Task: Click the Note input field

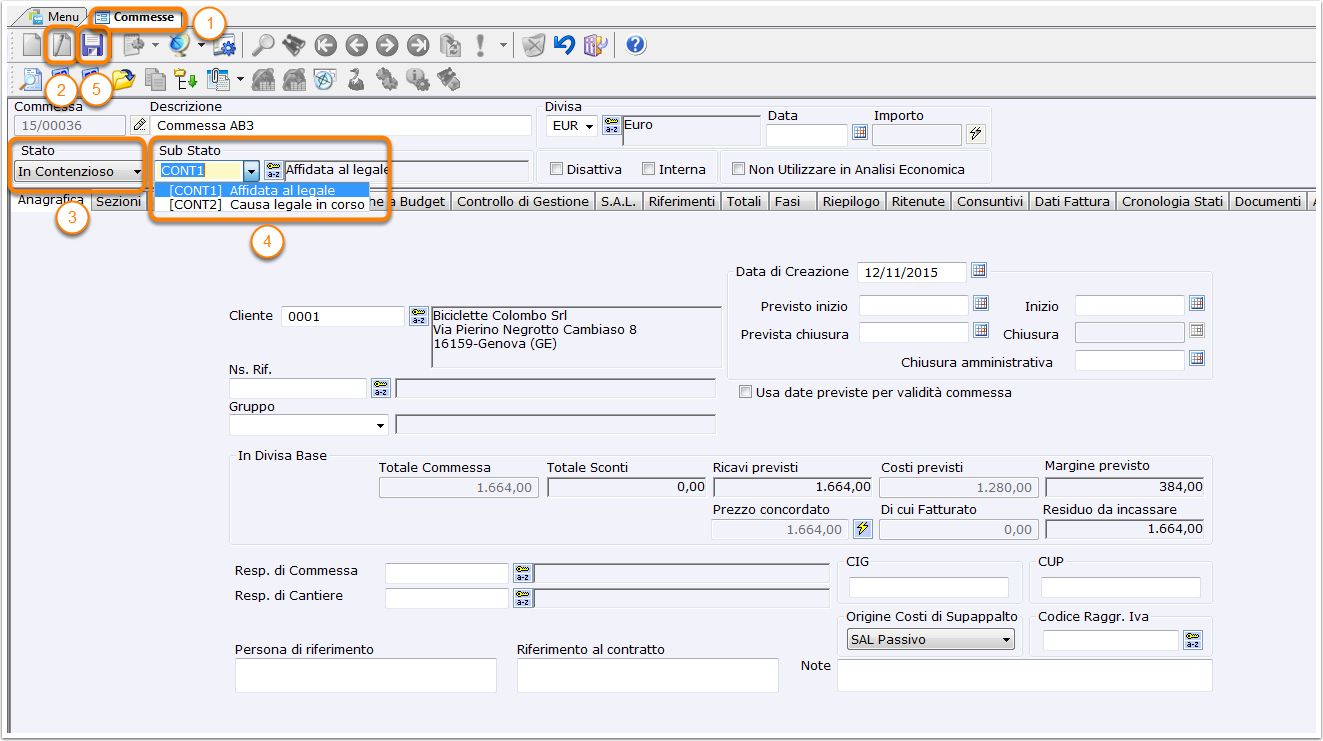Action: 1025,675
